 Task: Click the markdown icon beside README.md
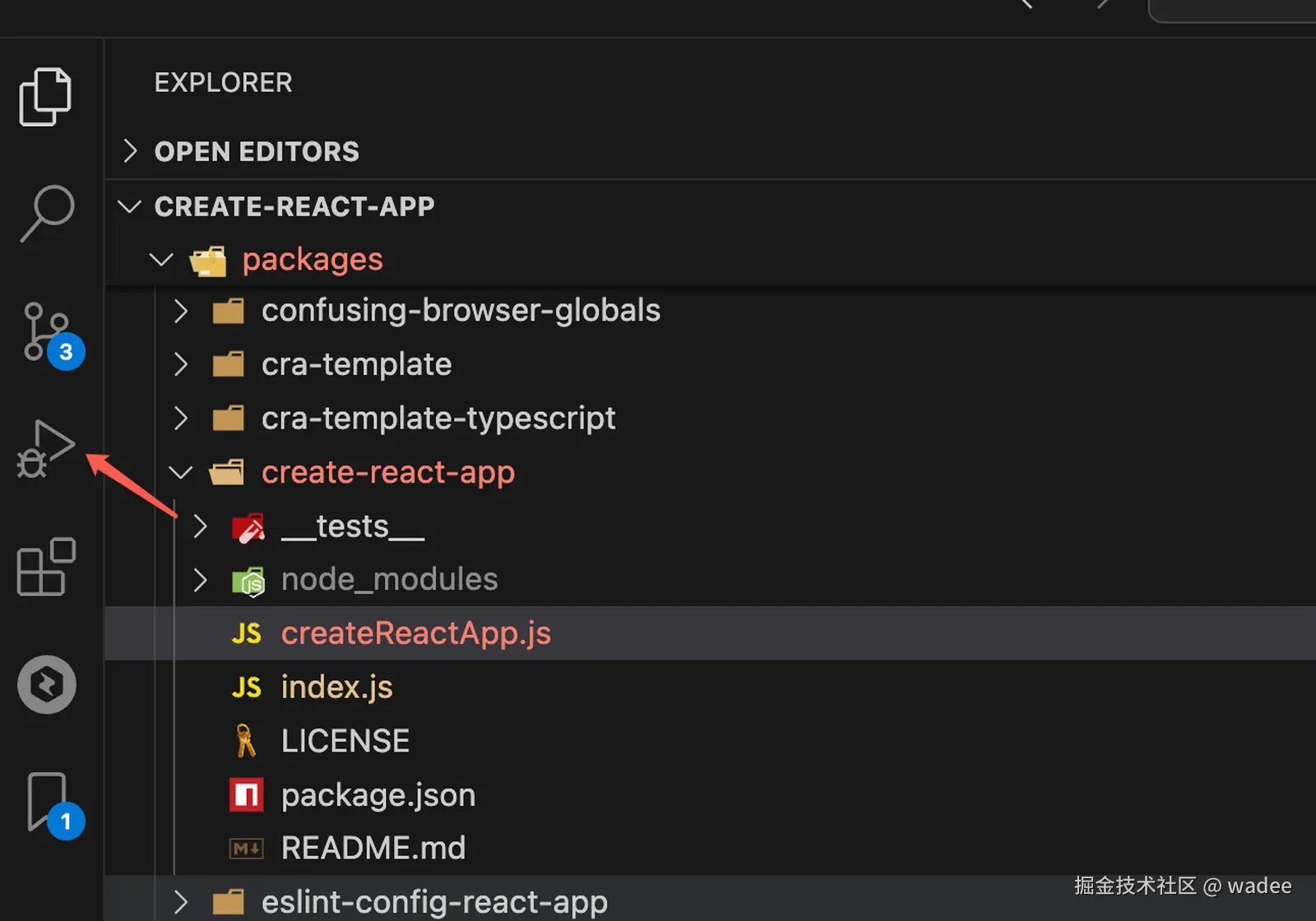[247, 849]
